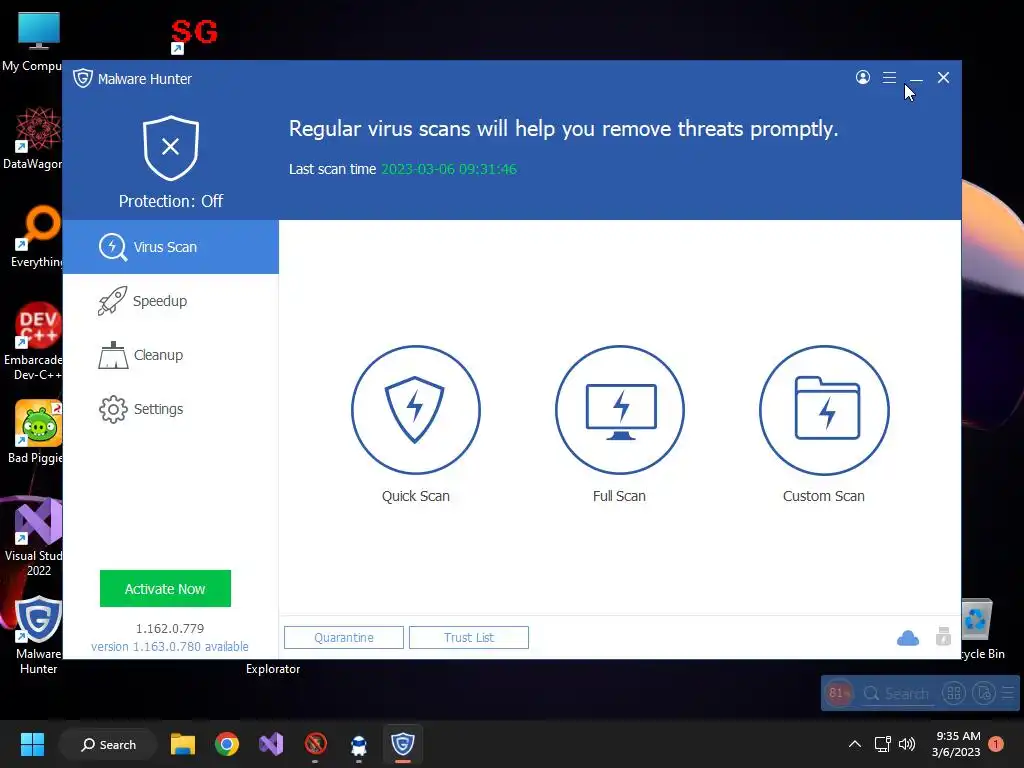
Task: Select the Virus Scan tab
Action: tap(170, 247)
